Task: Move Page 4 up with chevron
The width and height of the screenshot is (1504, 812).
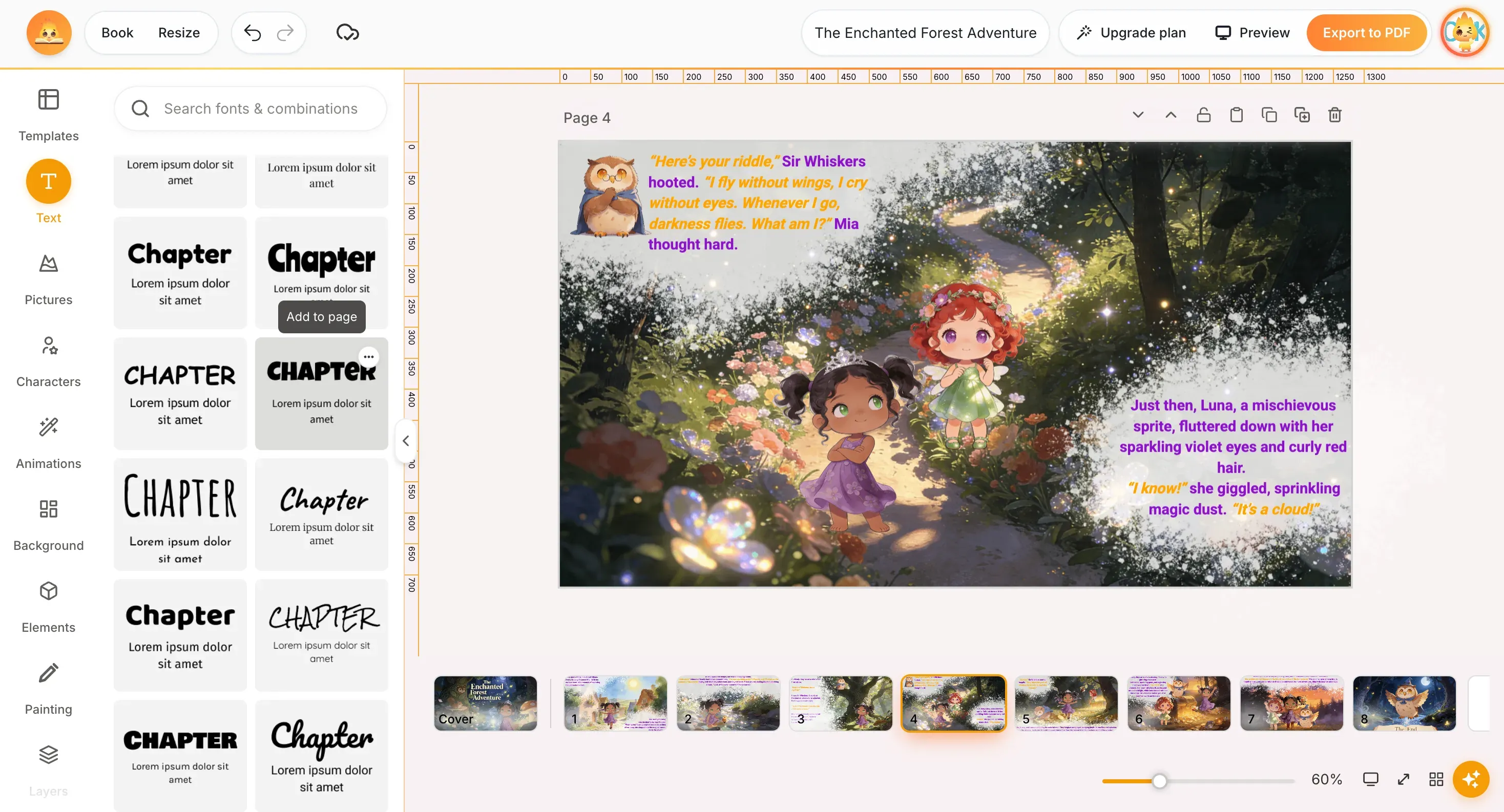Action: [1171, 114]
